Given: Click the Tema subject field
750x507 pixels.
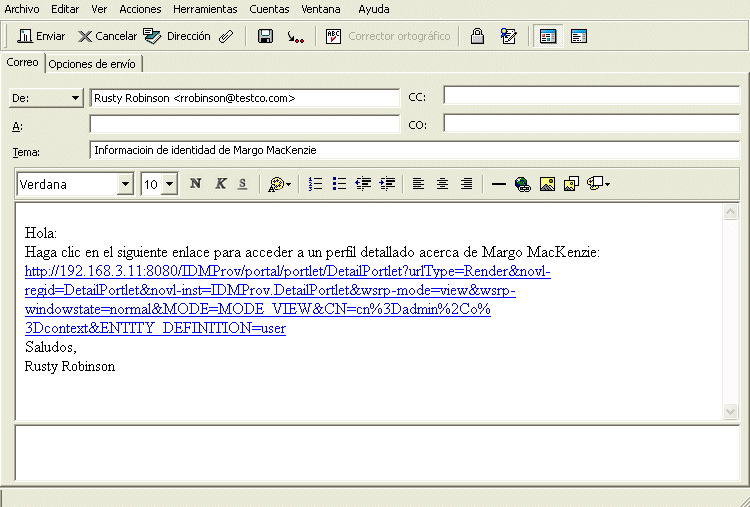Looking at the screenshot, I should (x=414, y=150).
